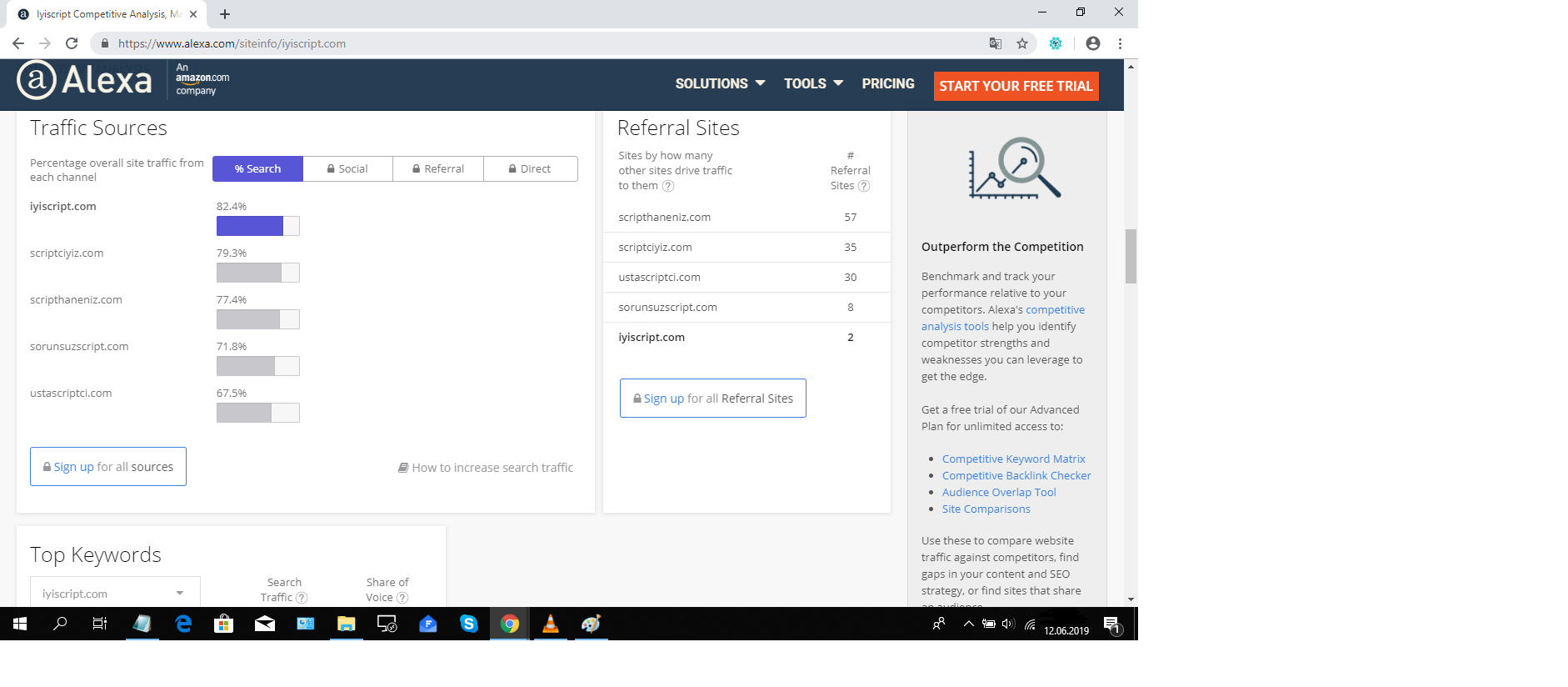Open the iyiscript.com keyword site dropdown

point(115,593)
